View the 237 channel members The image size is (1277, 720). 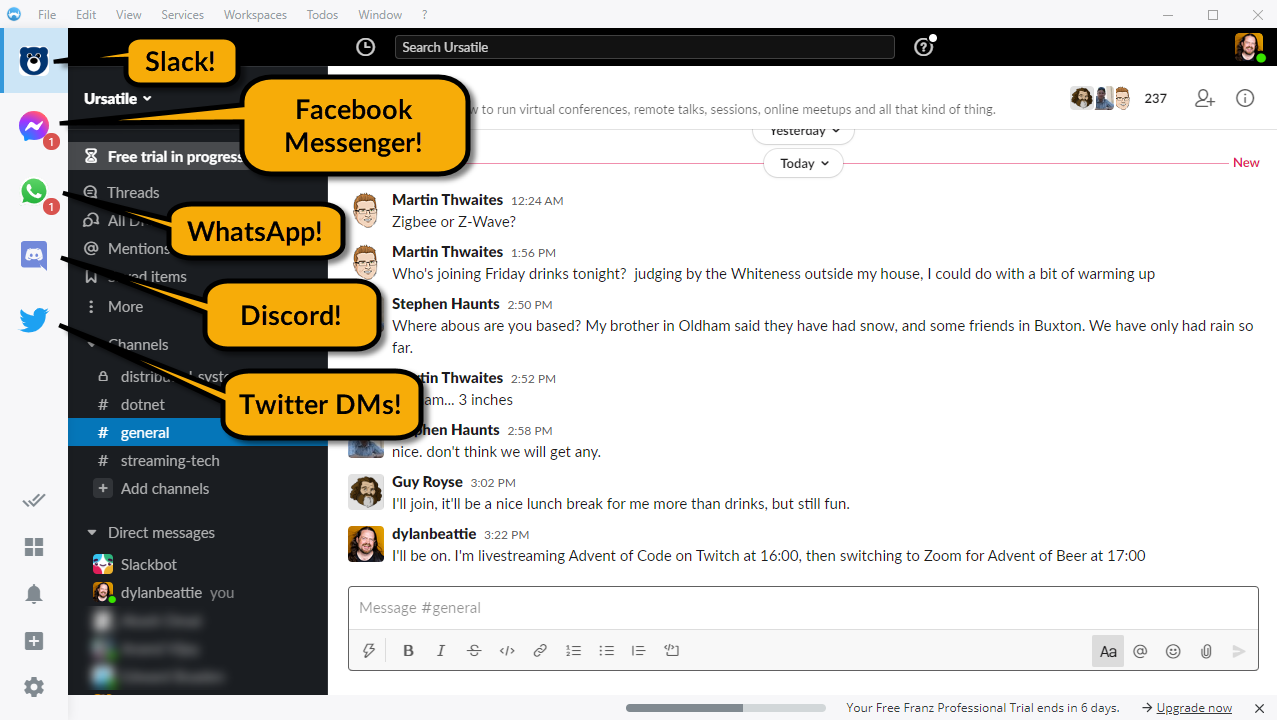pos(1118,98)
